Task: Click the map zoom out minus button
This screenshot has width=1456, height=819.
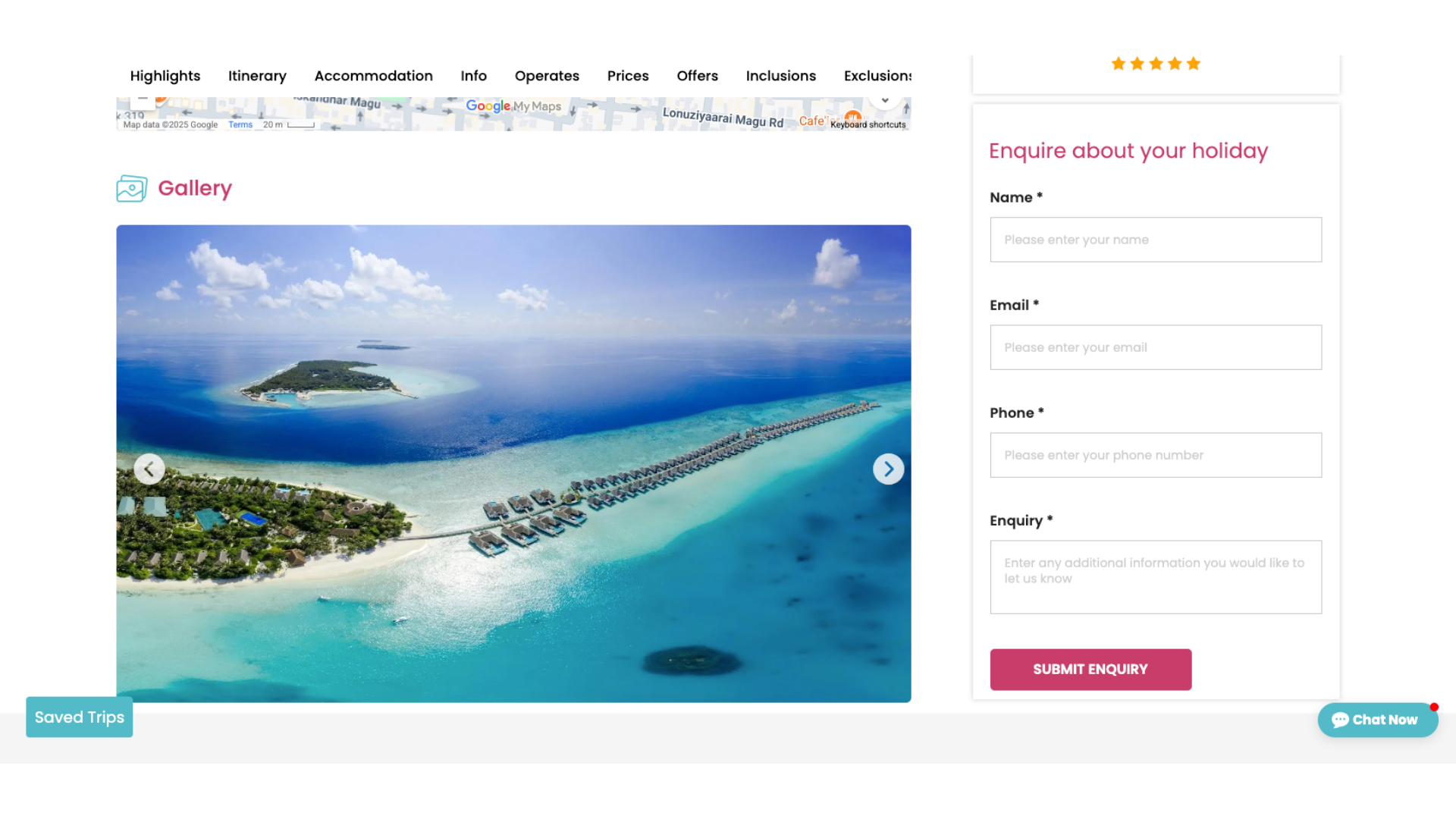Action: 143,100
